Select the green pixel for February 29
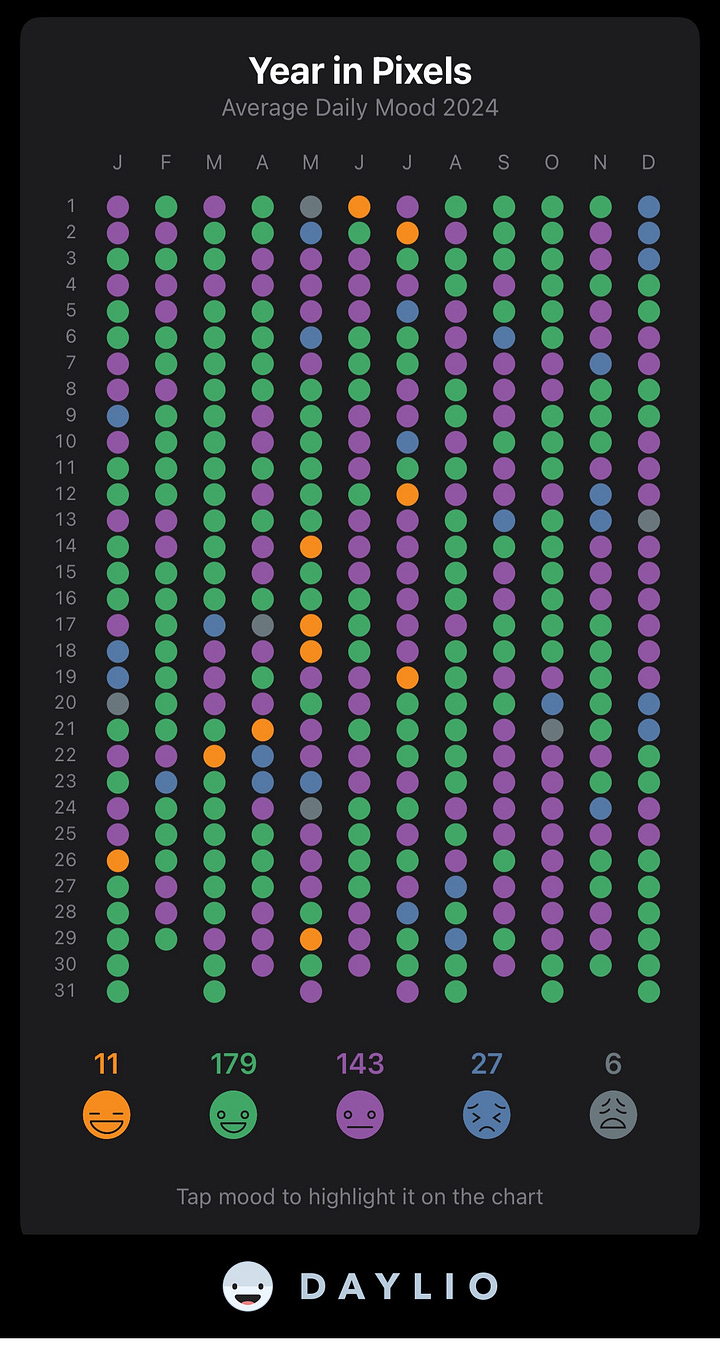This screenshot has height=1365, width=720. click(166, 938)
